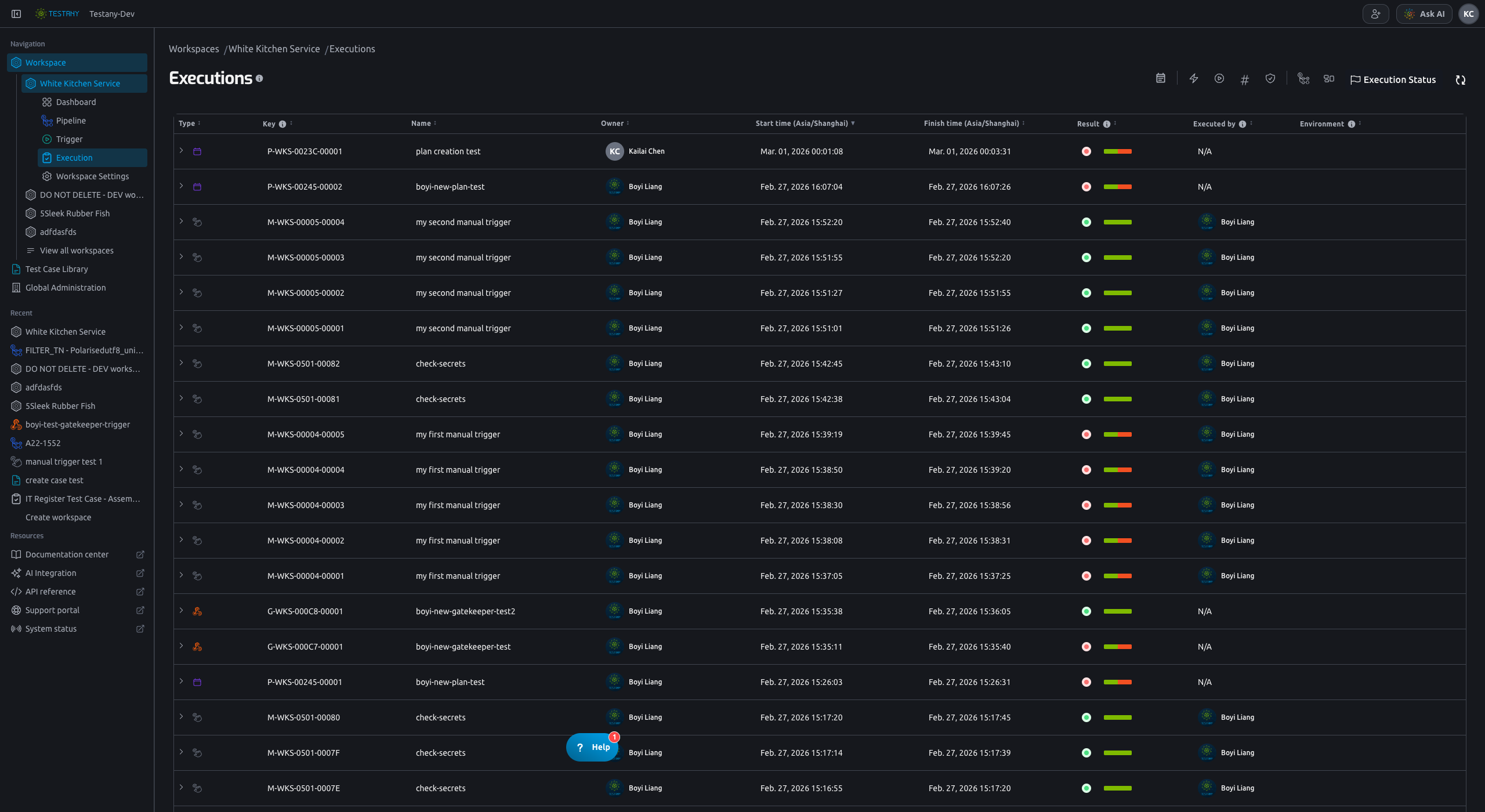Open Workspace Settings in the sidebar
This screenshot has height=812, width=1485.
[x=92, y=176]
